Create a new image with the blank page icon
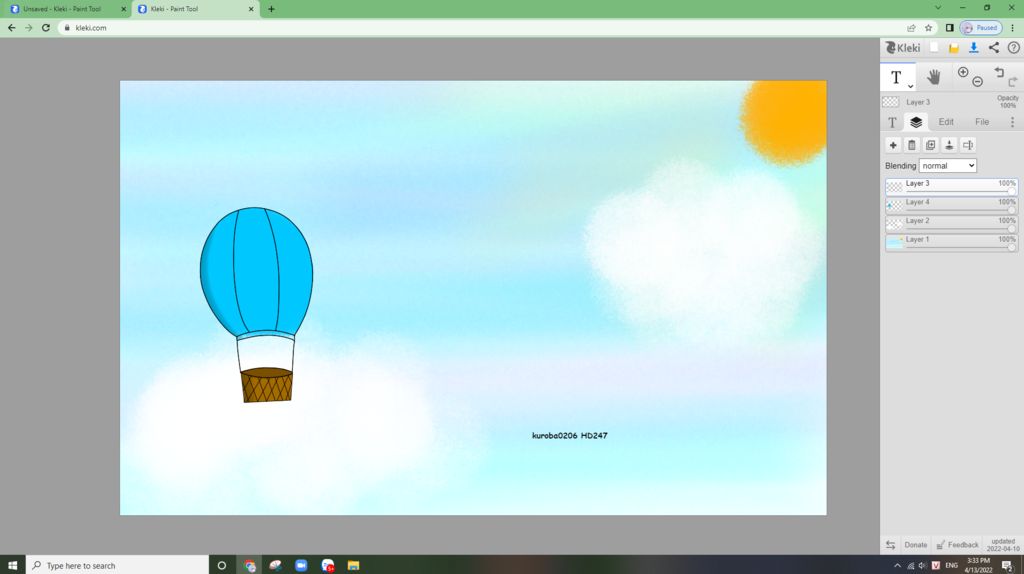The image size is (1024, 574). coord(934,48)
